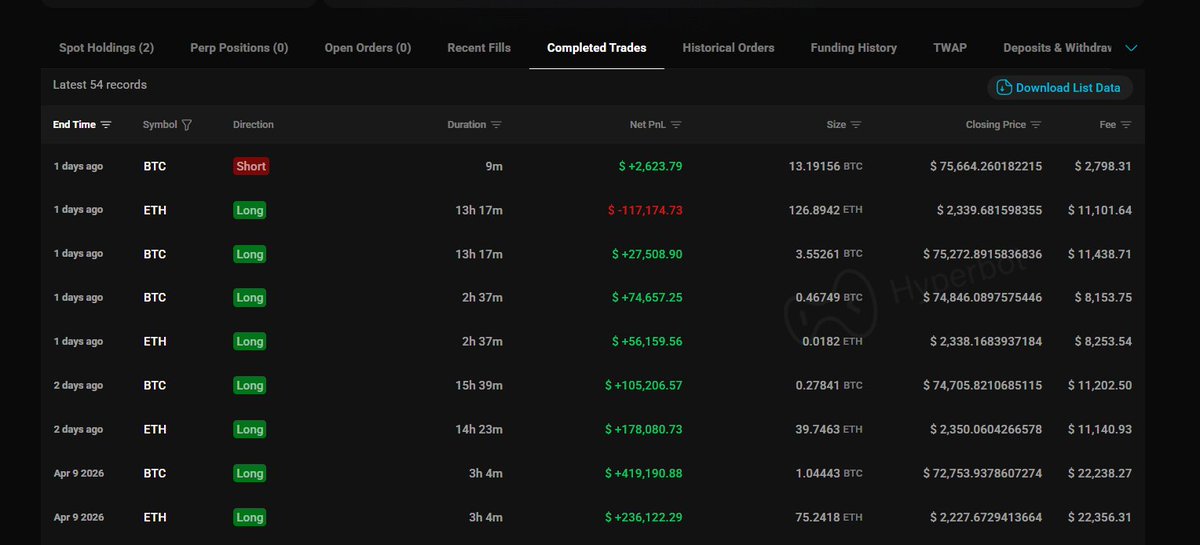The width and height of the screenshot is (1200, 545).
Task: Expand the tab overflow chevron
Action: [1131, 48]
